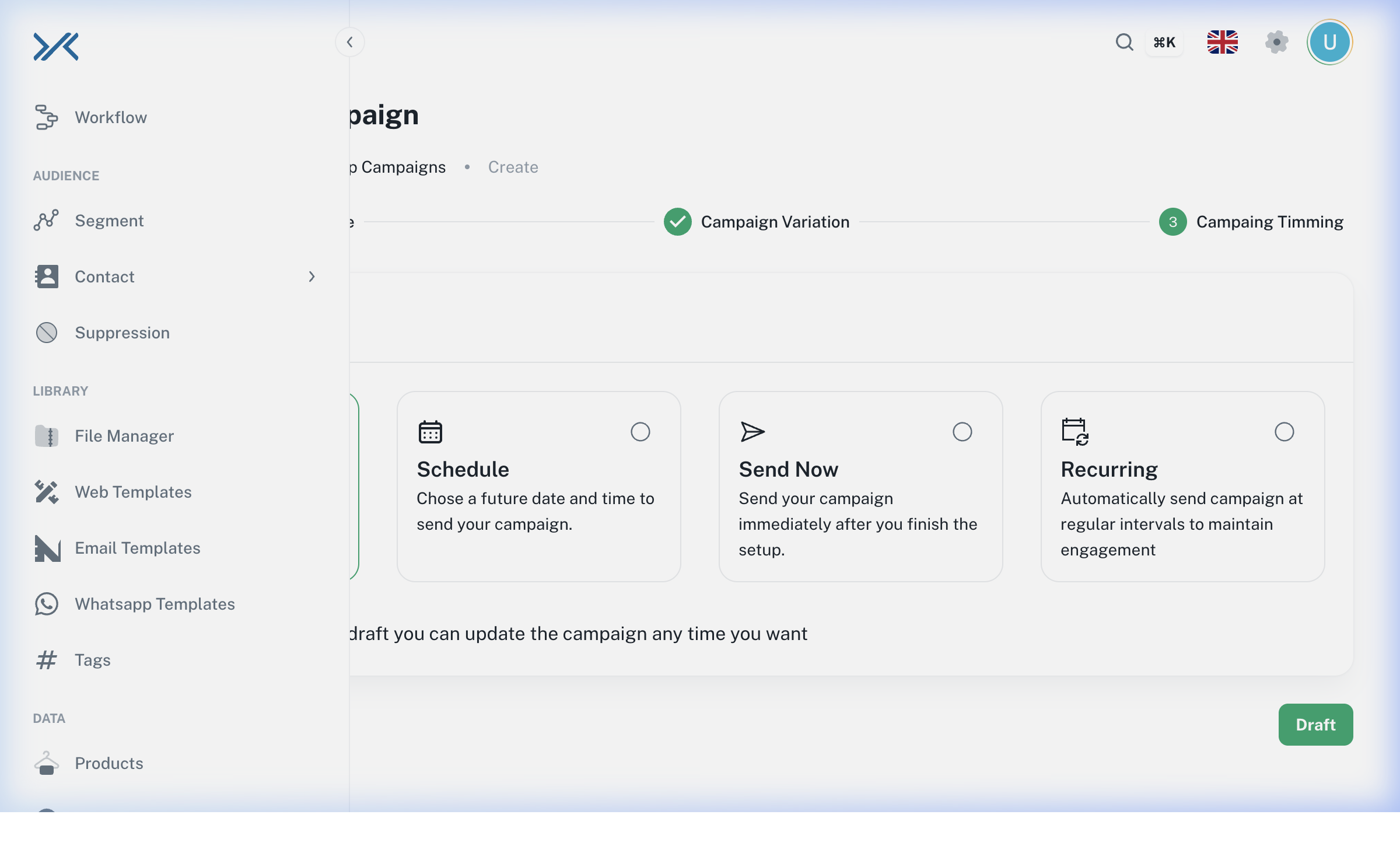Expand the Contact submenu chevron
The height and width of the screenshot is (846, 1400).
tap(311, 277)
